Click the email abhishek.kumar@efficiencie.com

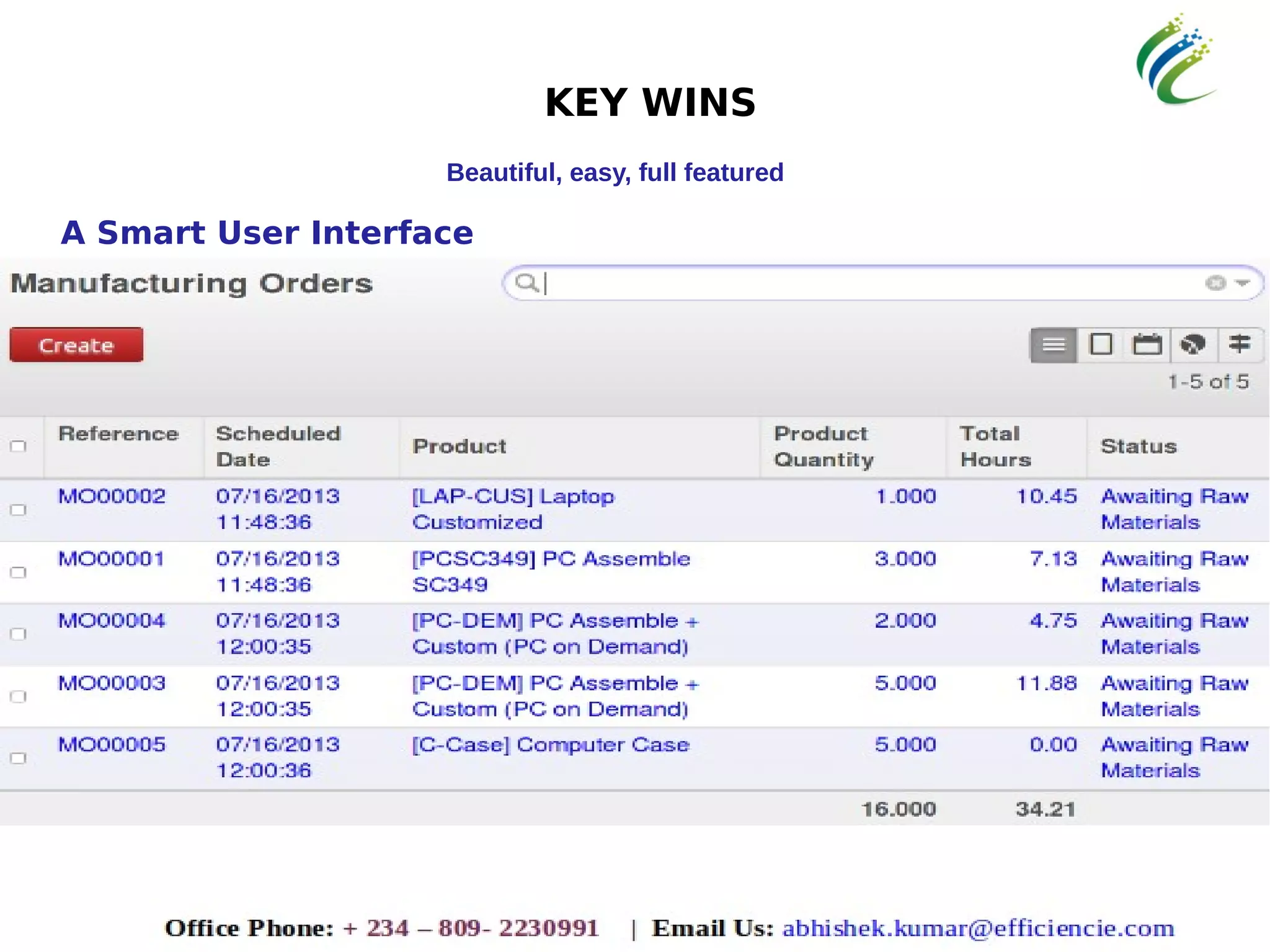click(x=978, y=928)
